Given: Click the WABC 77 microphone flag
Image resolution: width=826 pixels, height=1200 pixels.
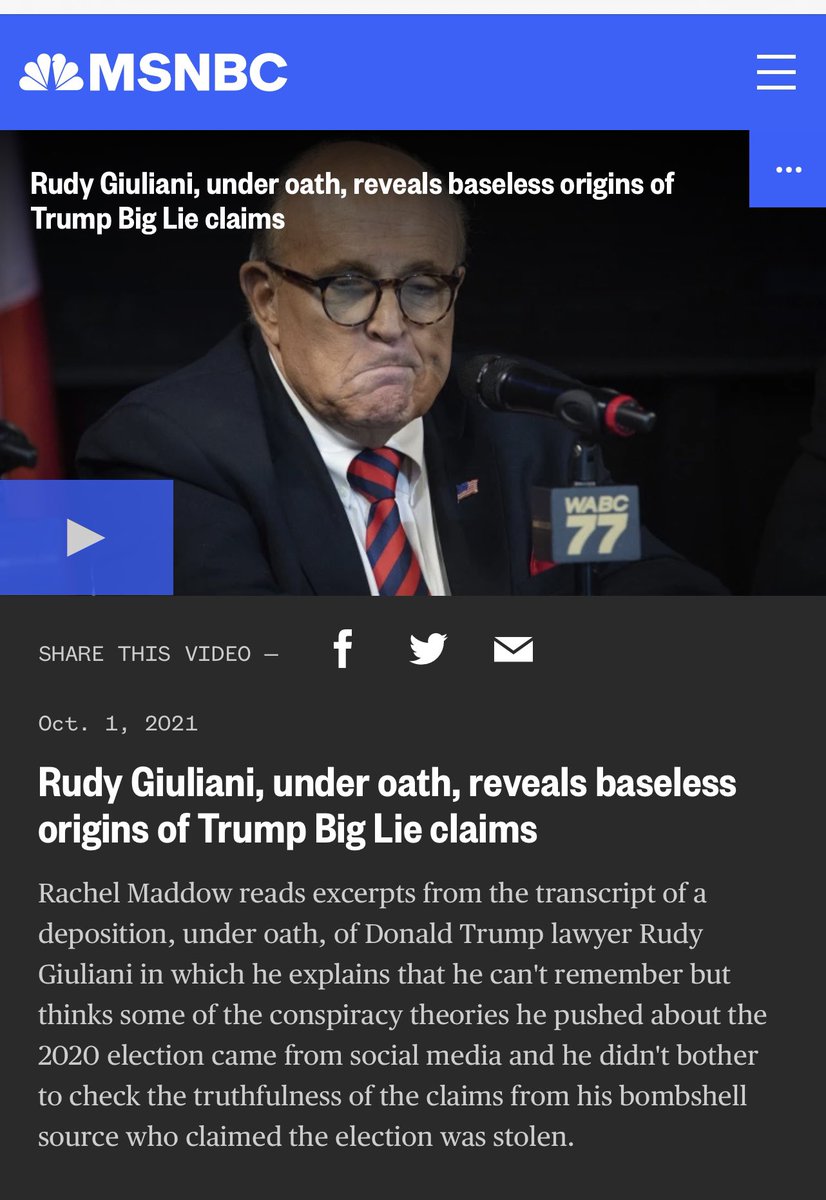Looking at the screenshot, I should point(596,524).
